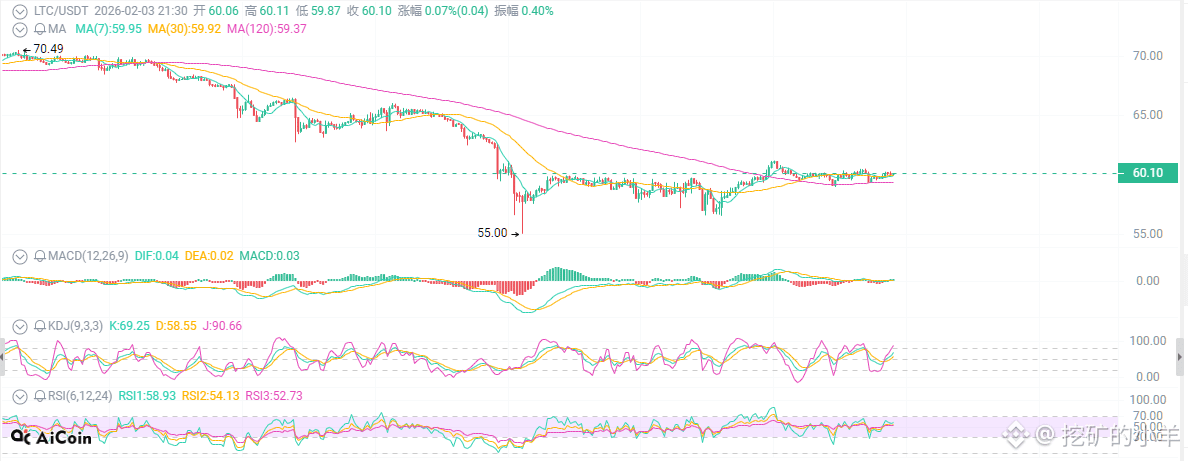Click the alert bell beside MACD(12,26,9)
The image size is (1188, 461).
point(39,256)
